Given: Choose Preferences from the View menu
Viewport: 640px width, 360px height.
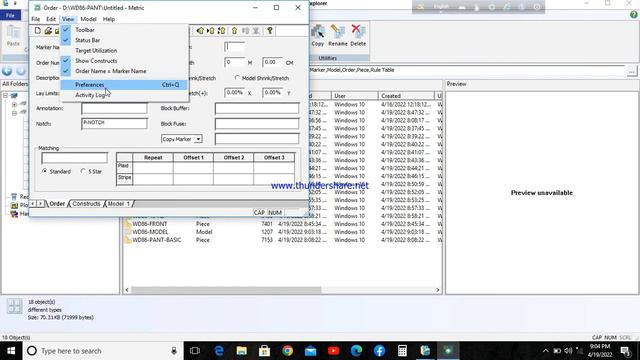Looking at the screenshot, I should pos(124,85).
